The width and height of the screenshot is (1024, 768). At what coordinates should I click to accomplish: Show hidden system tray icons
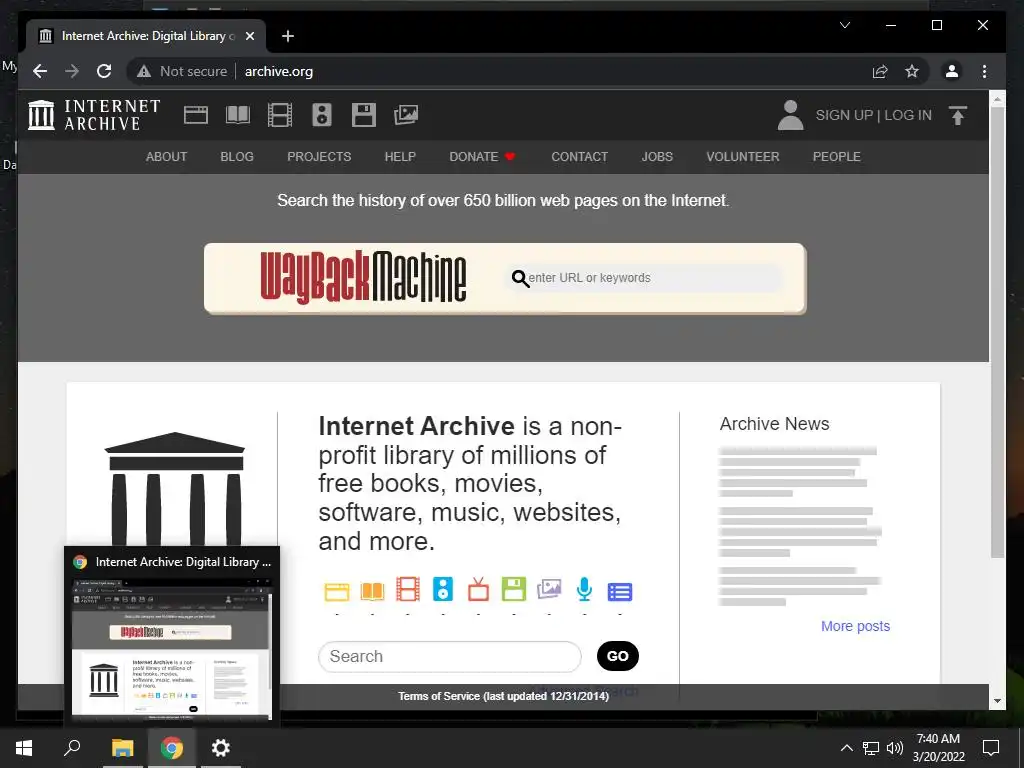pyautogui.click(x=846, y=748)
